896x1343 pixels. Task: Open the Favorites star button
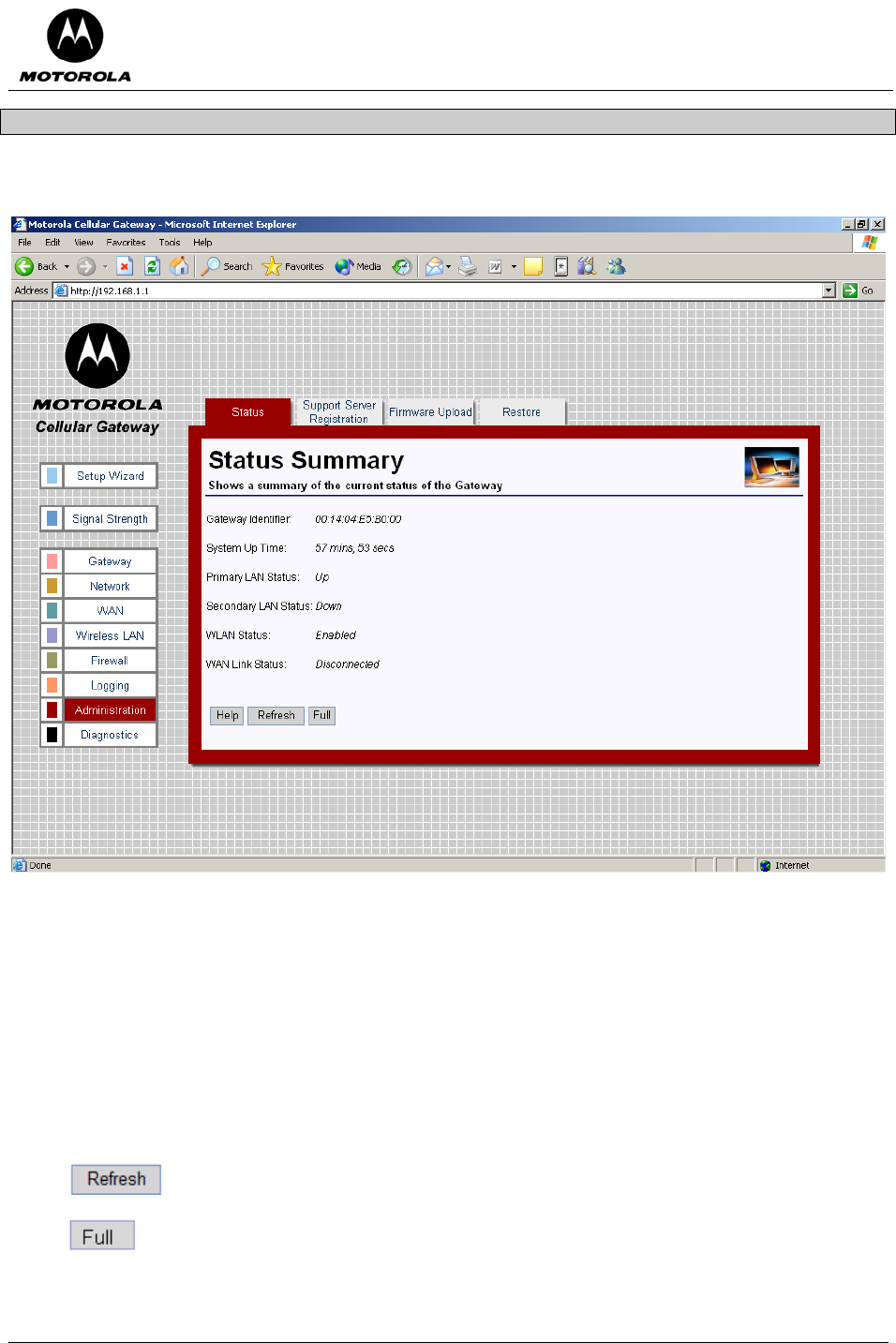(x=292, y=266)
